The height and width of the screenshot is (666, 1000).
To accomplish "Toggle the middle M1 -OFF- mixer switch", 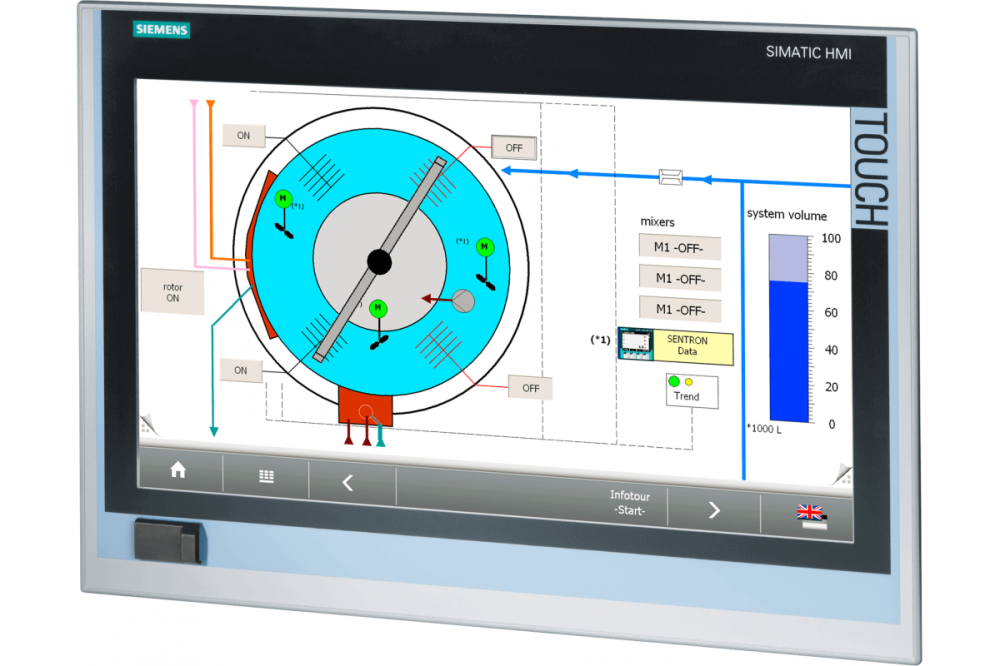I will pyautogui.click(x=680, y=278).
